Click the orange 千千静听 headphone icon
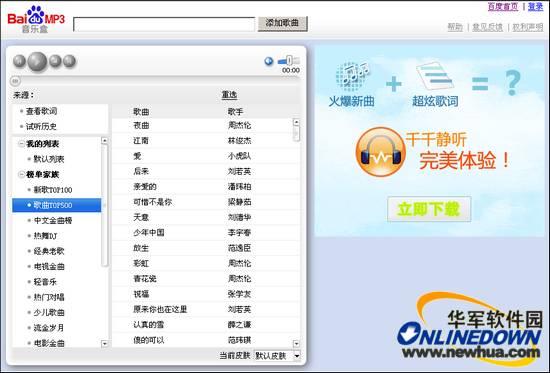550x373 pixels. [381, 152]
